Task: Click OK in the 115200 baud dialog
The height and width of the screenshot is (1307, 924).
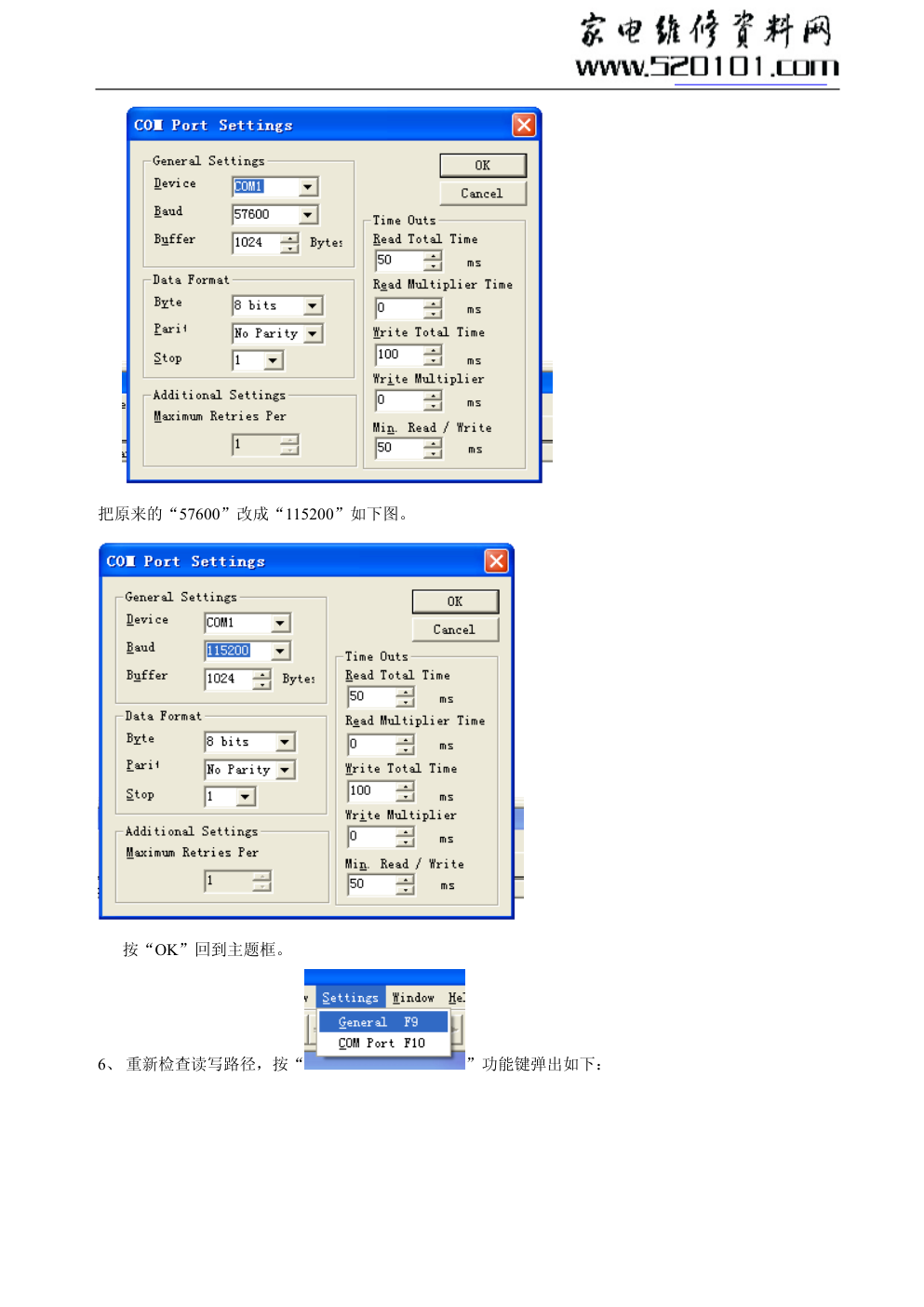Action: click(455, 601)
